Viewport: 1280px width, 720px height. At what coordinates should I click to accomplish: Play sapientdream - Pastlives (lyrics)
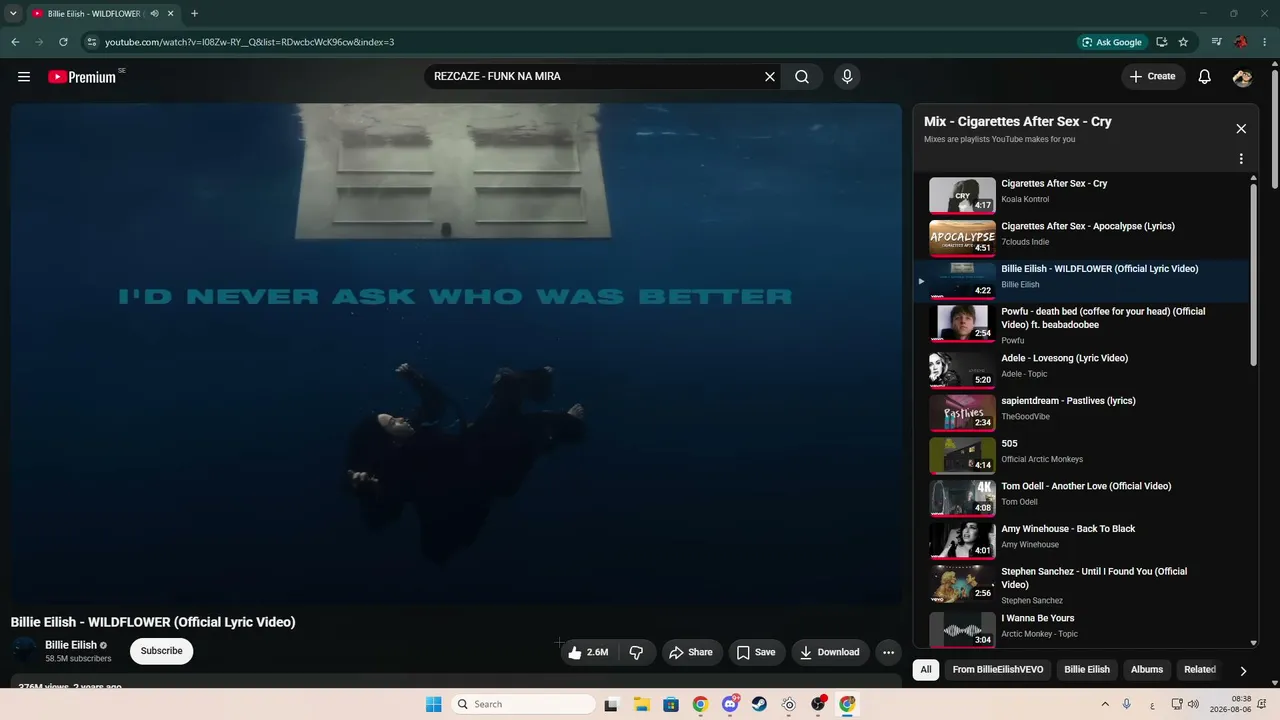(1082, 413)
